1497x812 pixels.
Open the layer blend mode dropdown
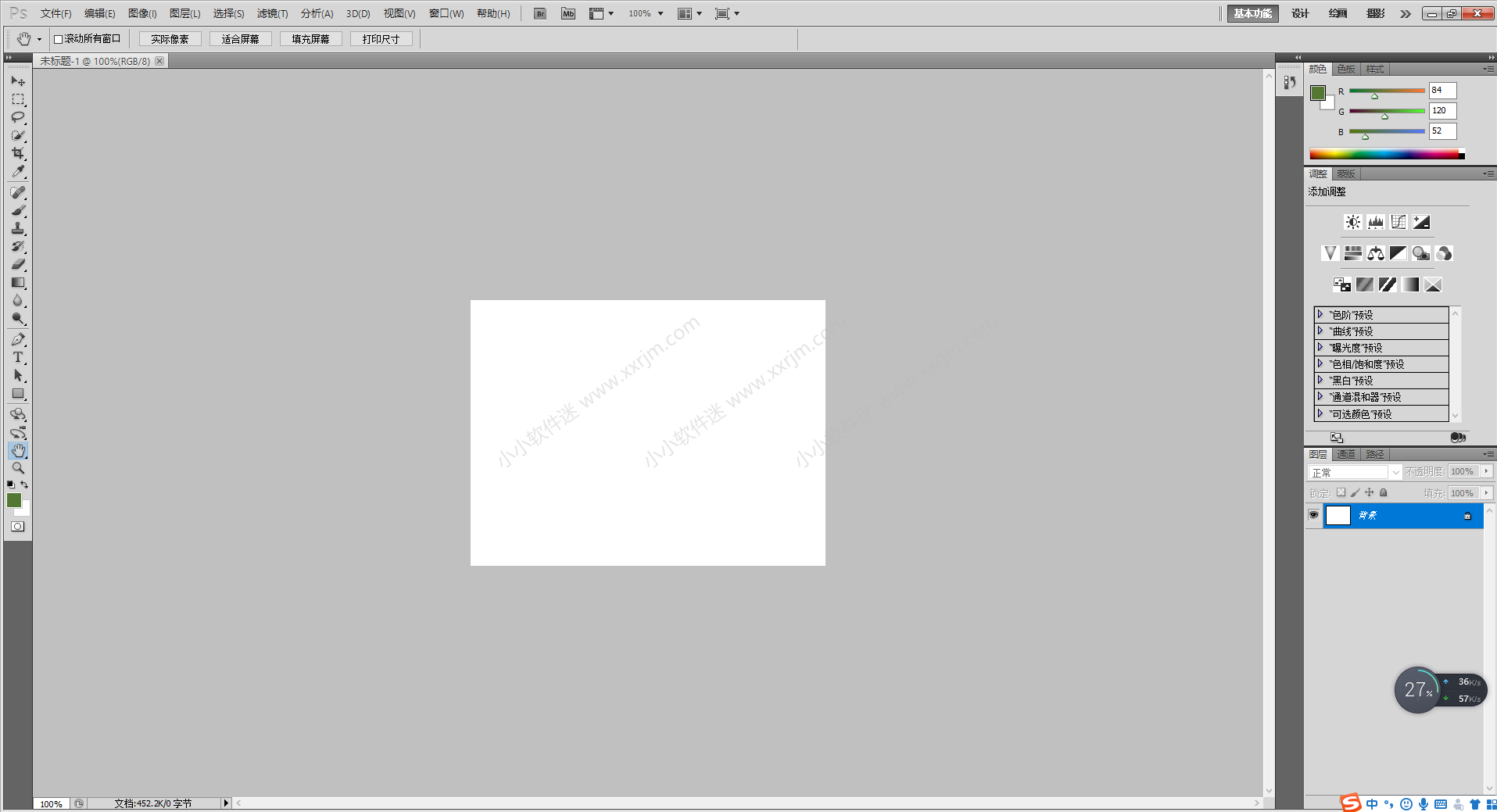pyautogui.click(x=1355, y=472)
